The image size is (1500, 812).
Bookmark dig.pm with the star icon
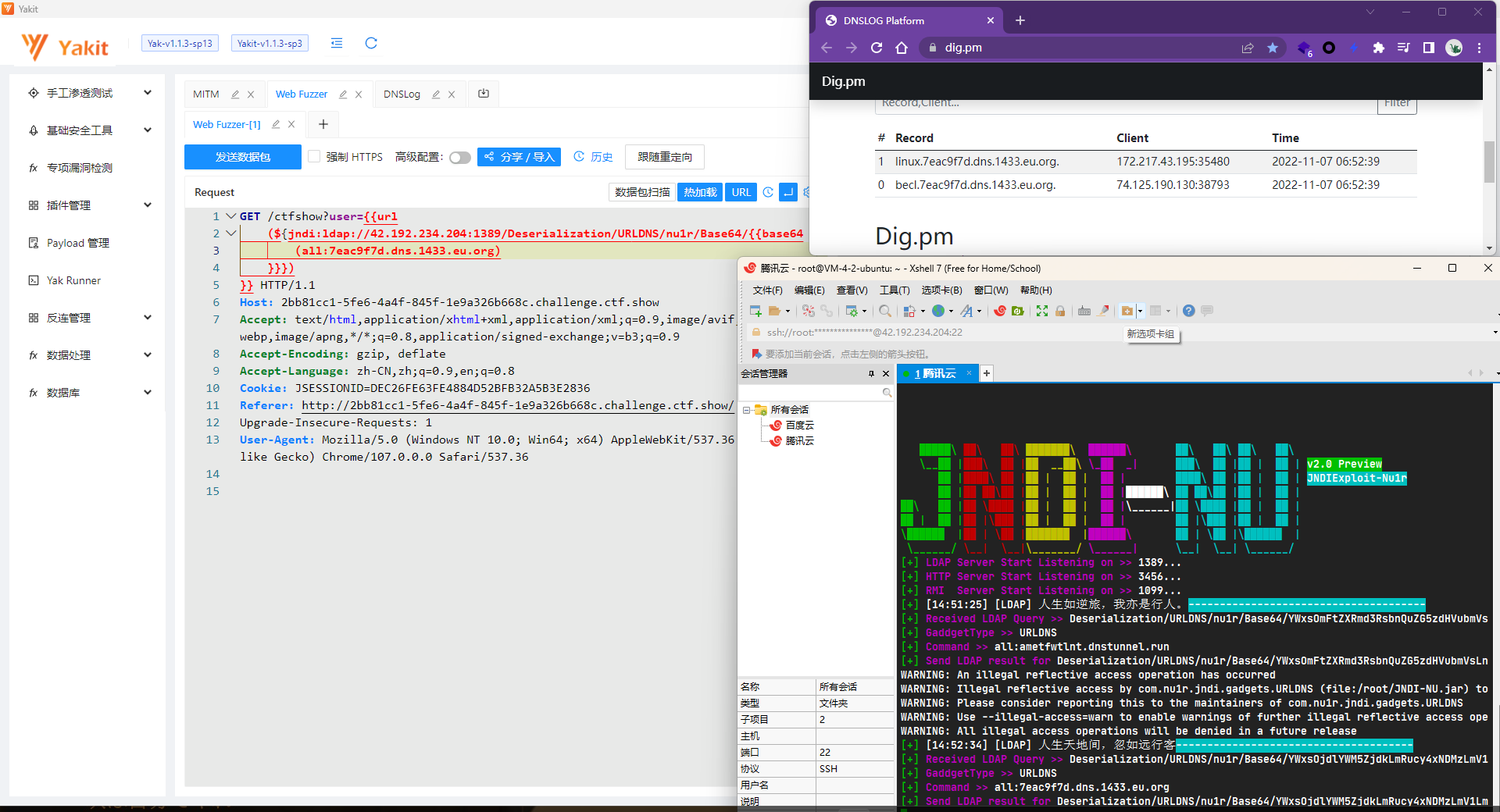(x=1273, y=48)
